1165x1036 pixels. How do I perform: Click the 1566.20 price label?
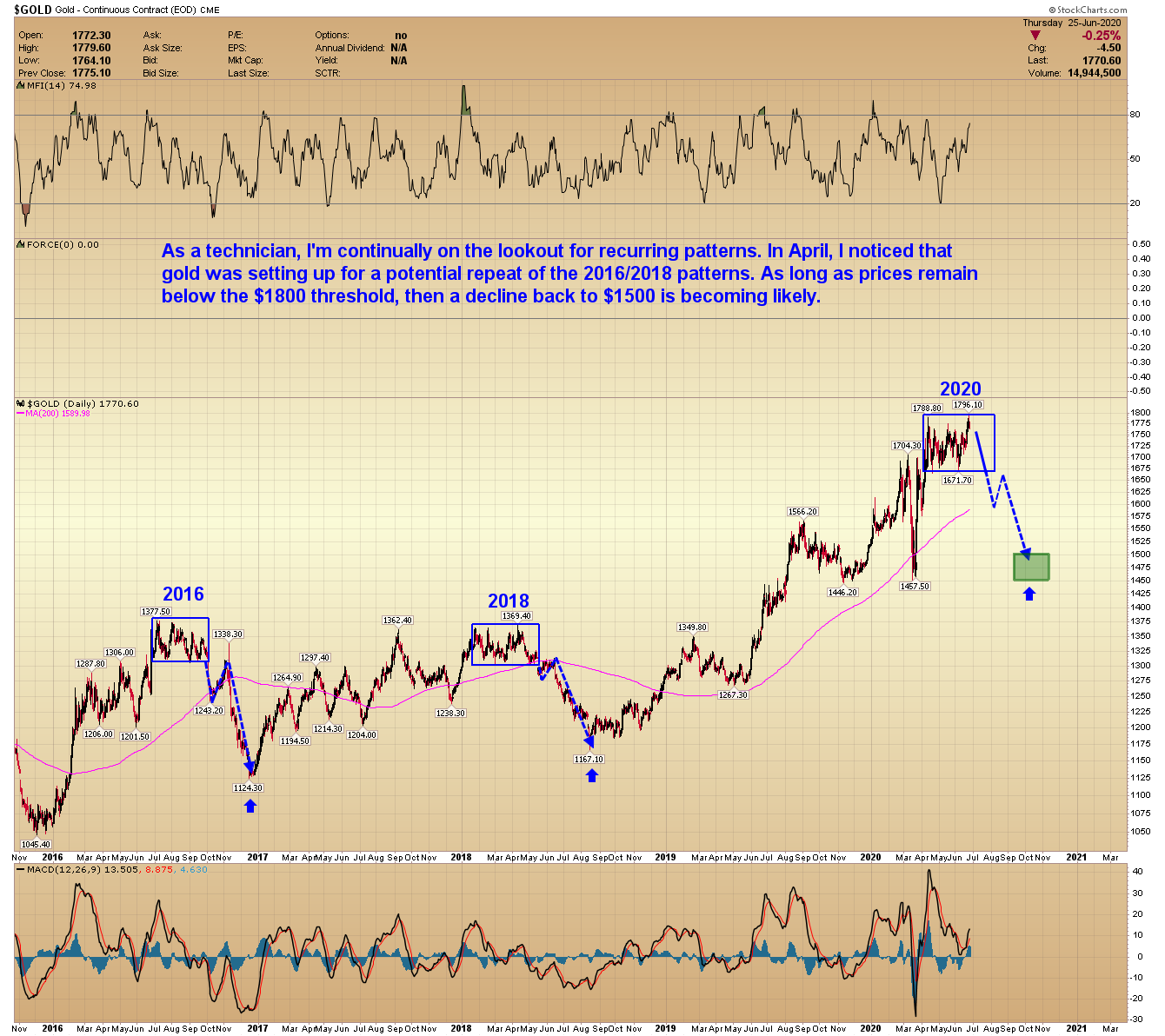click(802, 511)
